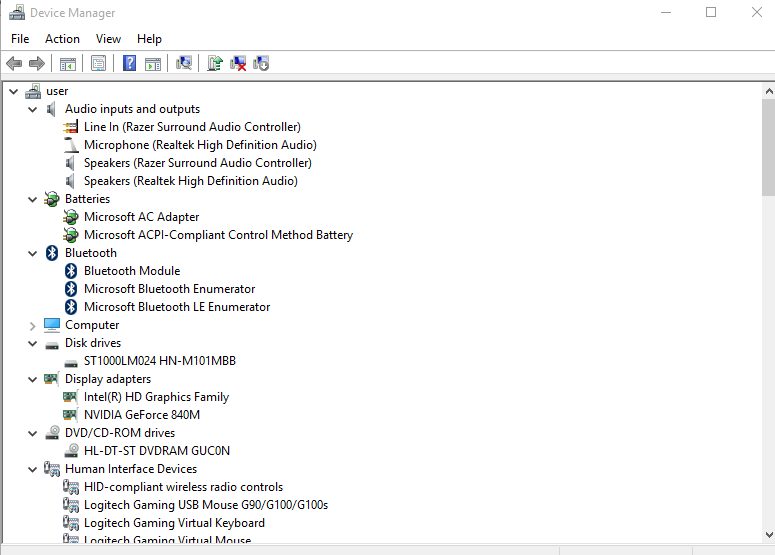
Task: Click the Back arrow toolbar icon
Action: tap(14, 63)
